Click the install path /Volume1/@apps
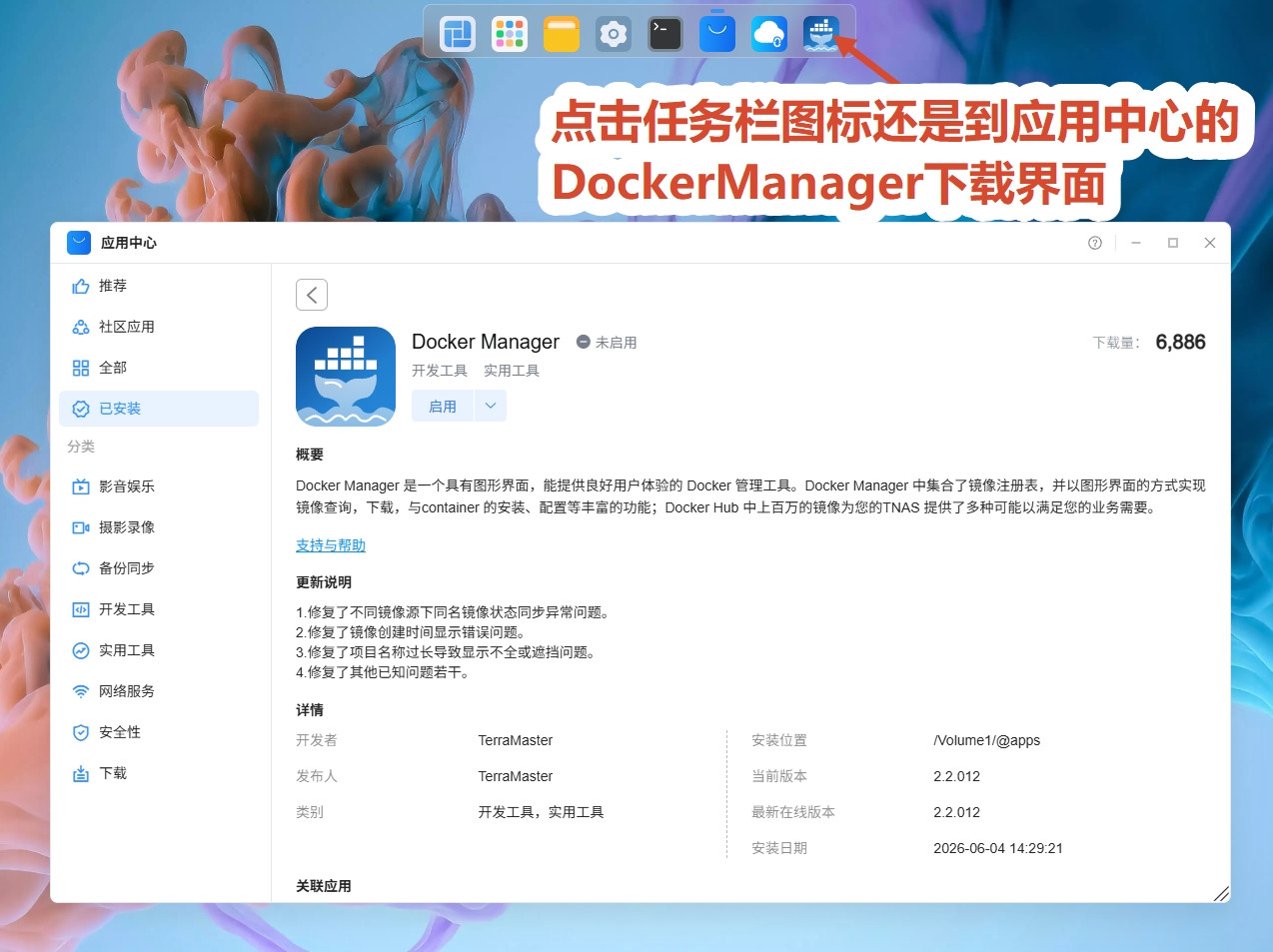 click(987, 740)
